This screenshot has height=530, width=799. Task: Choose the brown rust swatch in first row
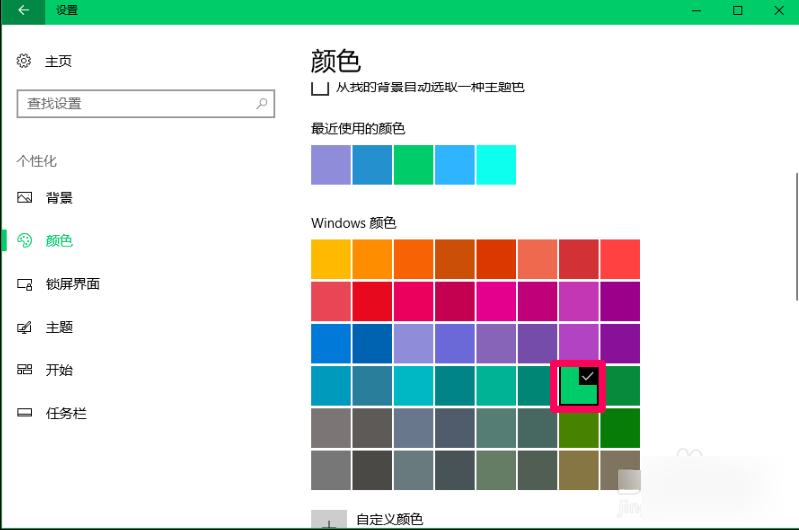pyautogui.click(x=455, y=259)
